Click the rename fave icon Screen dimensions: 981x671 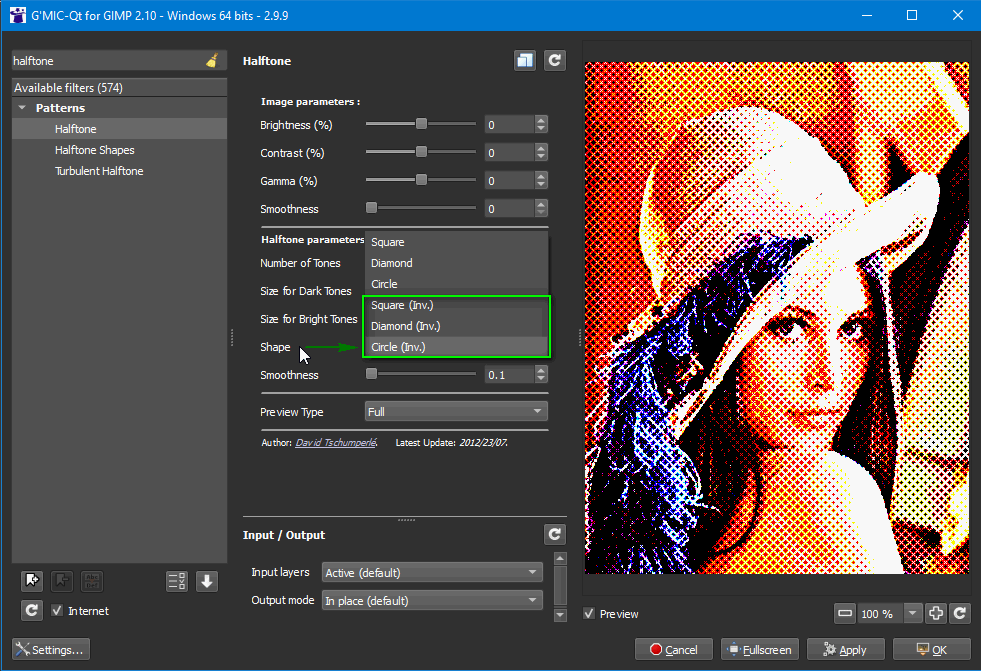(92, 581)
